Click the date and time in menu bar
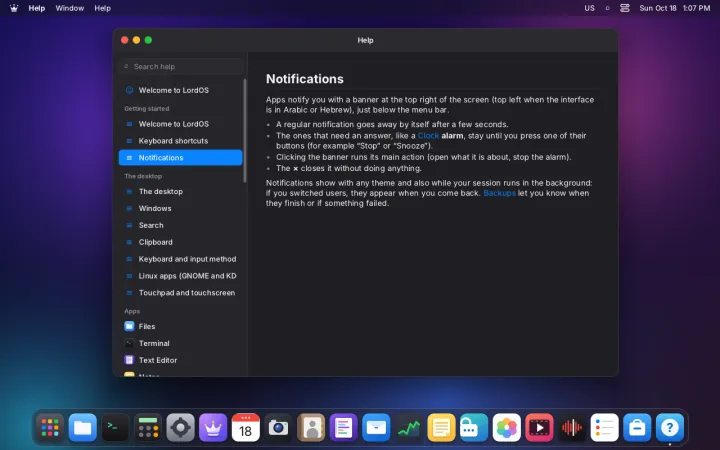This screenshot has height=450, width=720. point(675,8)
